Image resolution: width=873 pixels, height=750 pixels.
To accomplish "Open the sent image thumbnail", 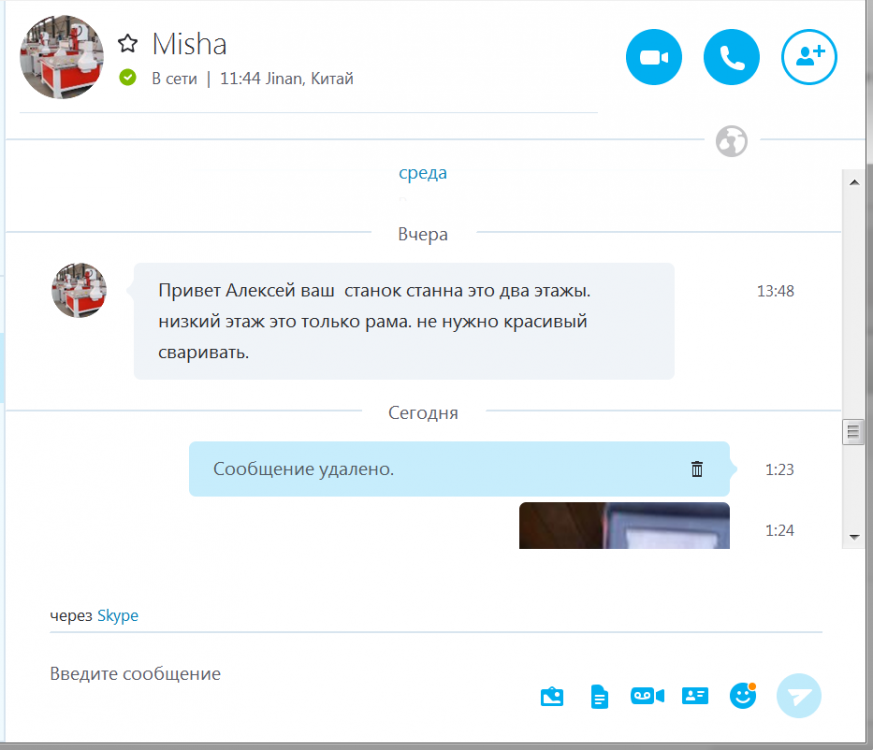I will click(x=624, y=526).
